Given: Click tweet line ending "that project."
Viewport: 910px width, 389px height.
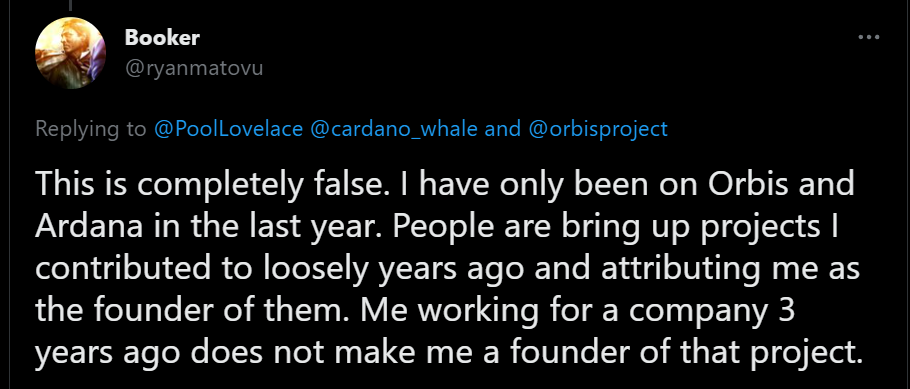Looking at the screenshot, I should coord(446,351).
